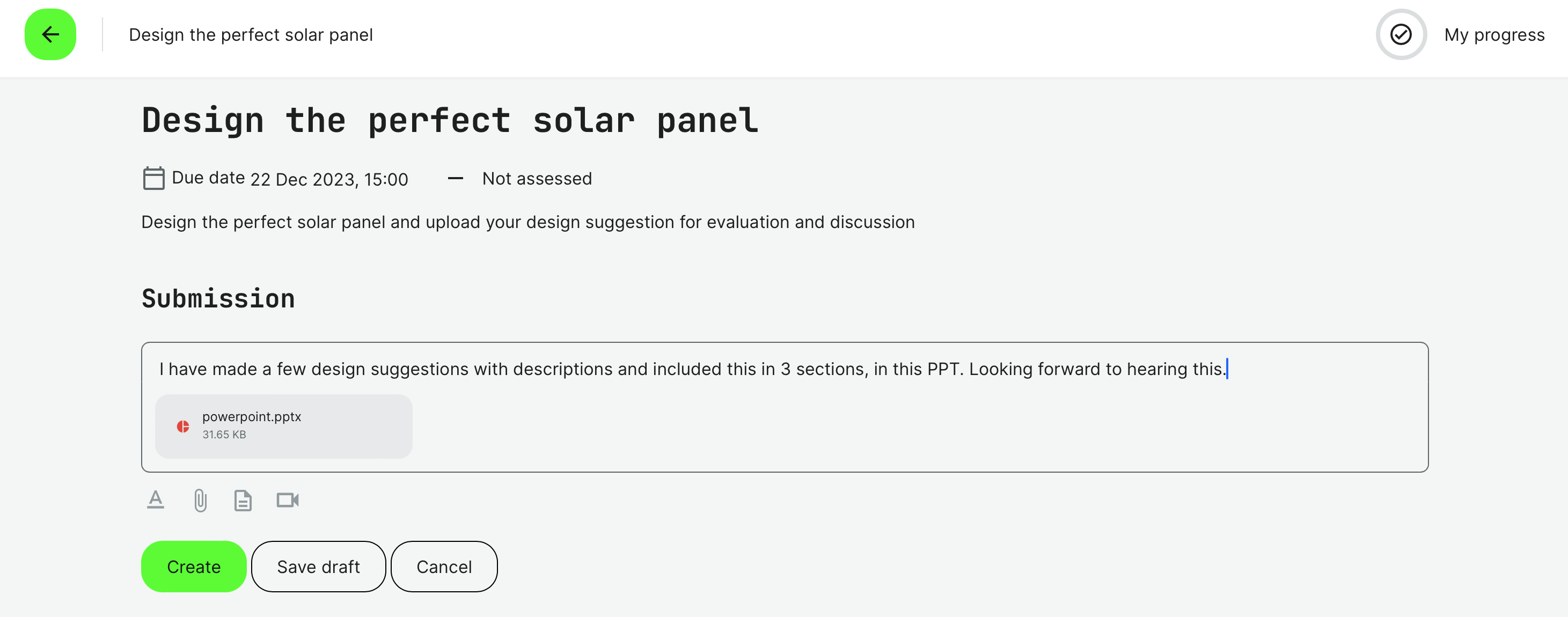Click the Not assessed status label
1568x617 pixels.
(x=536, y=178)
